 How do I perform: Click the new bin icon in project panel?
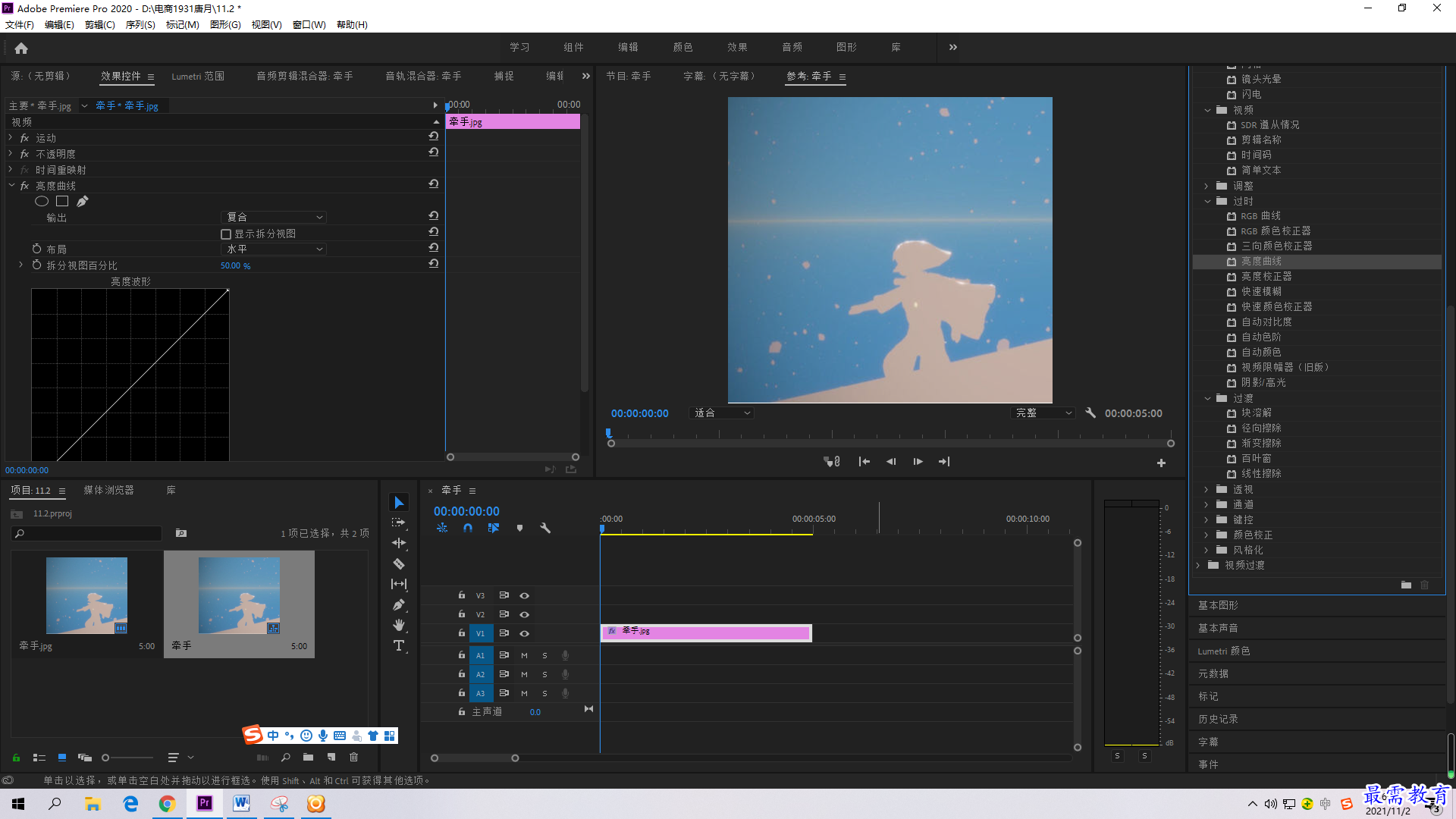point(308,757)
